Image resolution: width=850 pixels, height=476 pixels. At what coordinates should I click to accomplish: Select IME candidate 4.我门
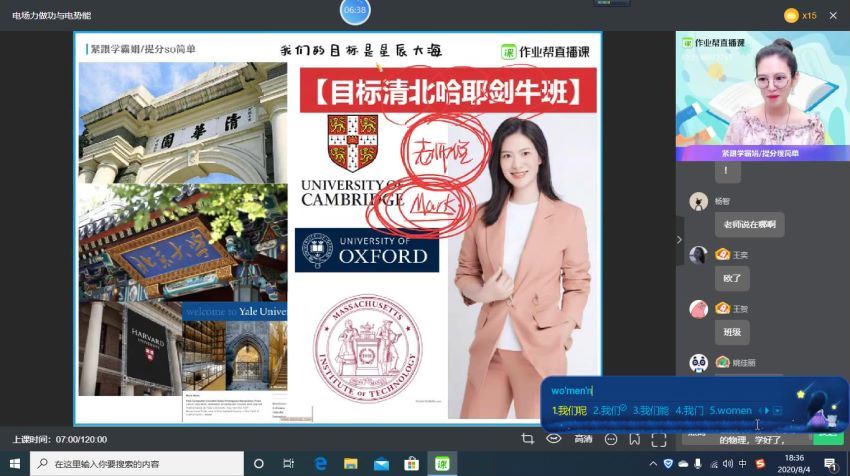689,410
